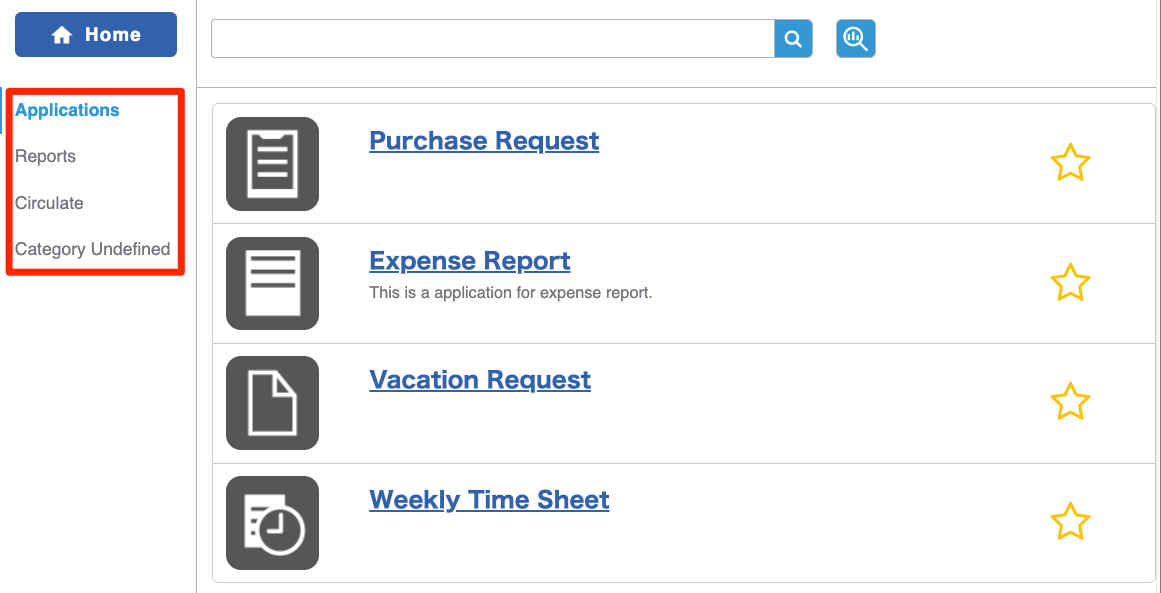Screen dimensions: 1161x593
Task: Open the Weekly Time Sheet link
Action: pos(489,500)
